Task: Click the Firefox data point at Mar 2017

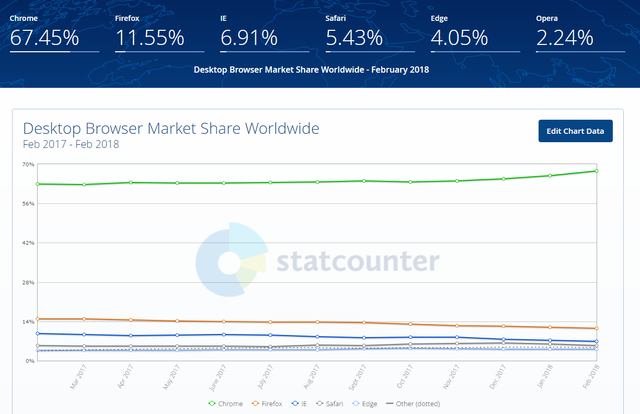Action: click(84, 319)
